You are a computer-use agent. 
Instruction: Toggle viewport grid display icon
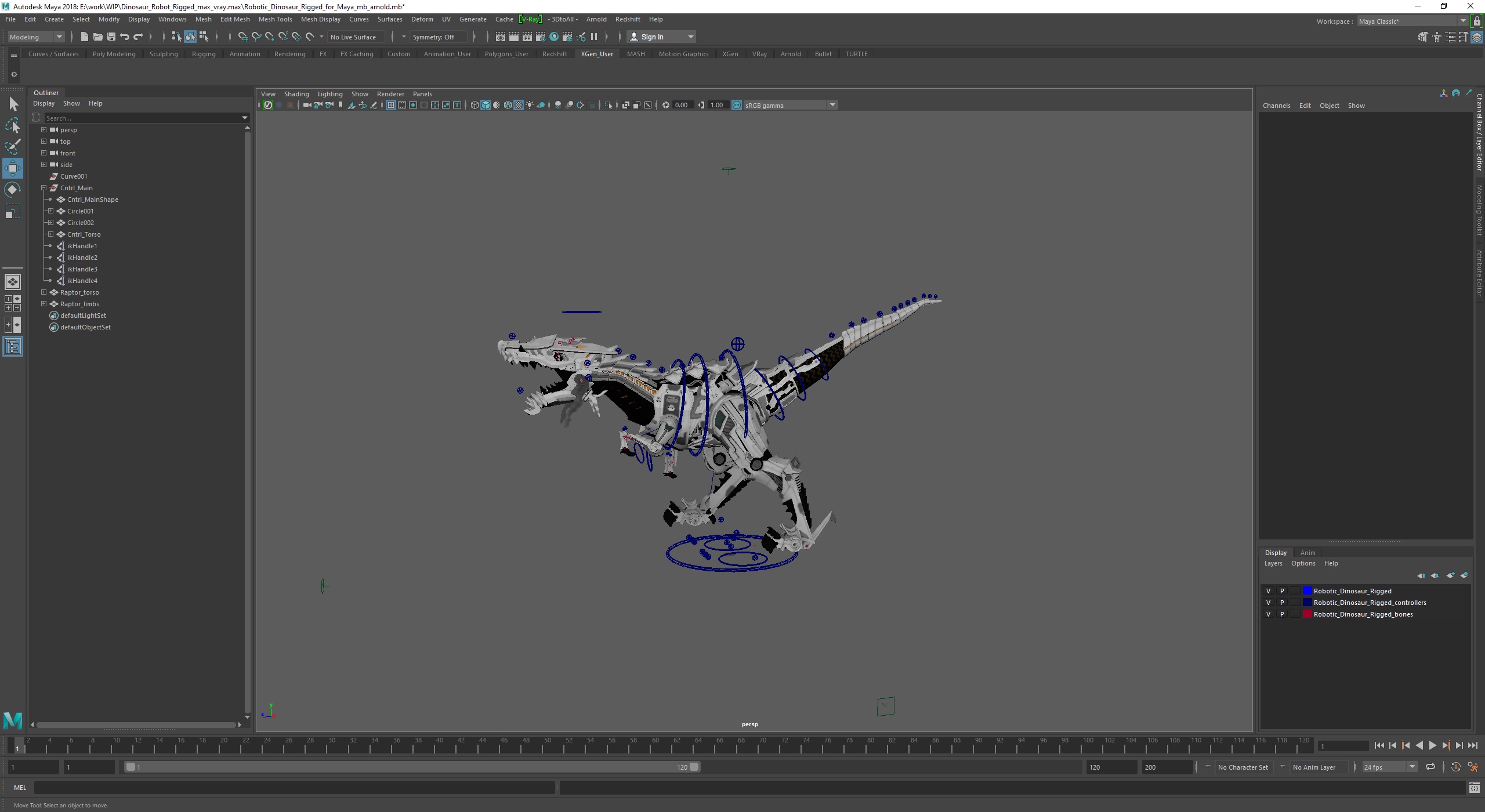[x=390, y=105]
